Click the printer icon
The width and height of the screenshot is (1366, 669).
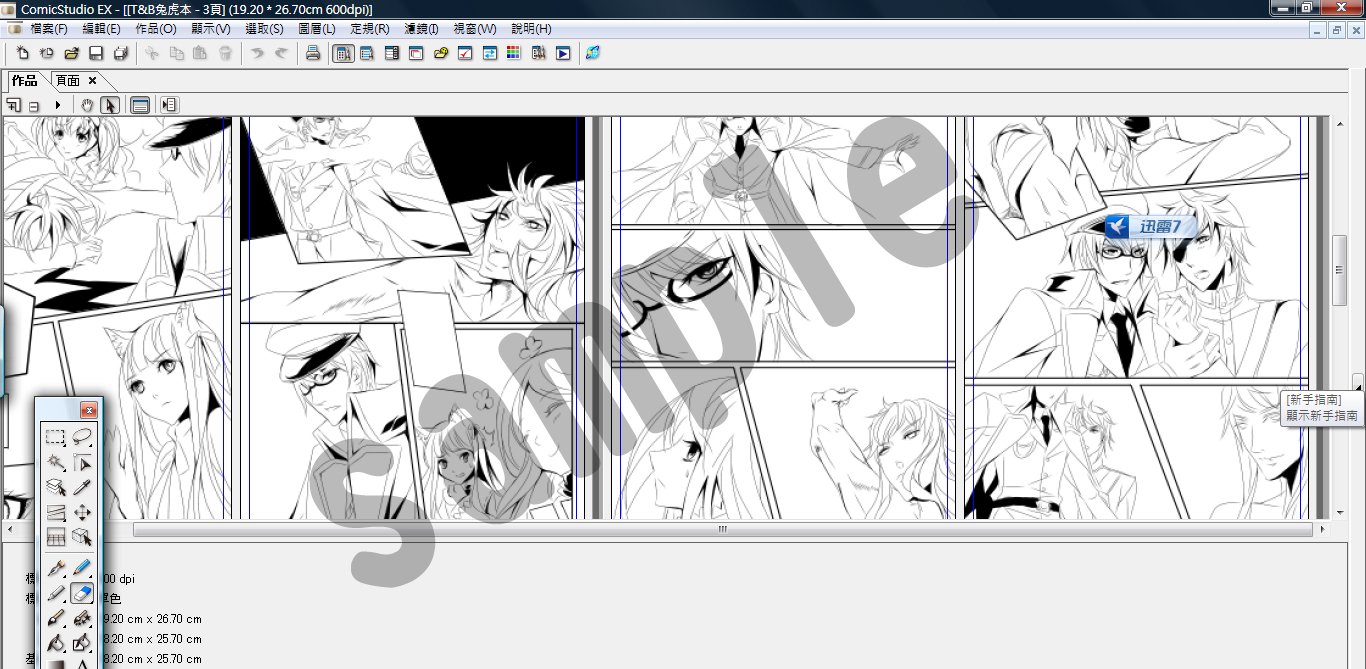(x=313, y=53)
